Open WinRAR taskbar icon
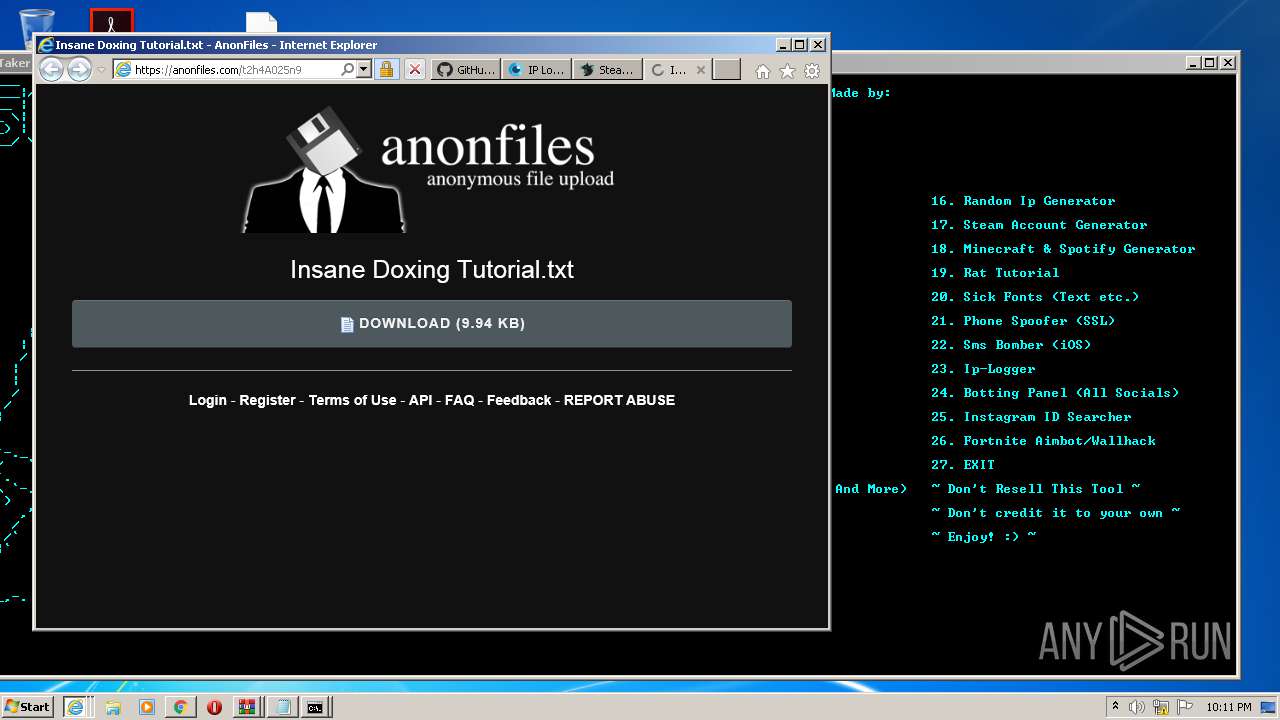Viewport: 1280px width, 720px height. 246,707
